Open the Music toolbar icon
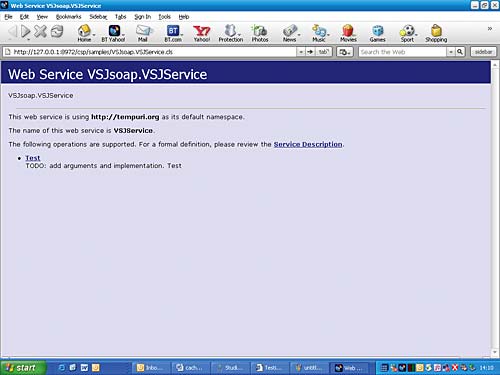 click(x=319, y=33)
